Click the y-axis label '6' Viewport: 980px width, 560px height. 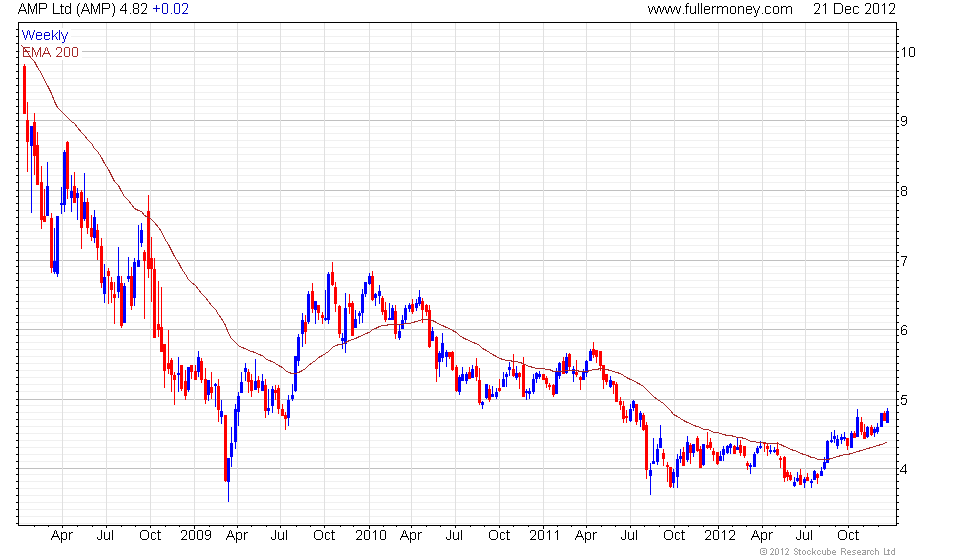pyautogui.click(x=904, y=331)
